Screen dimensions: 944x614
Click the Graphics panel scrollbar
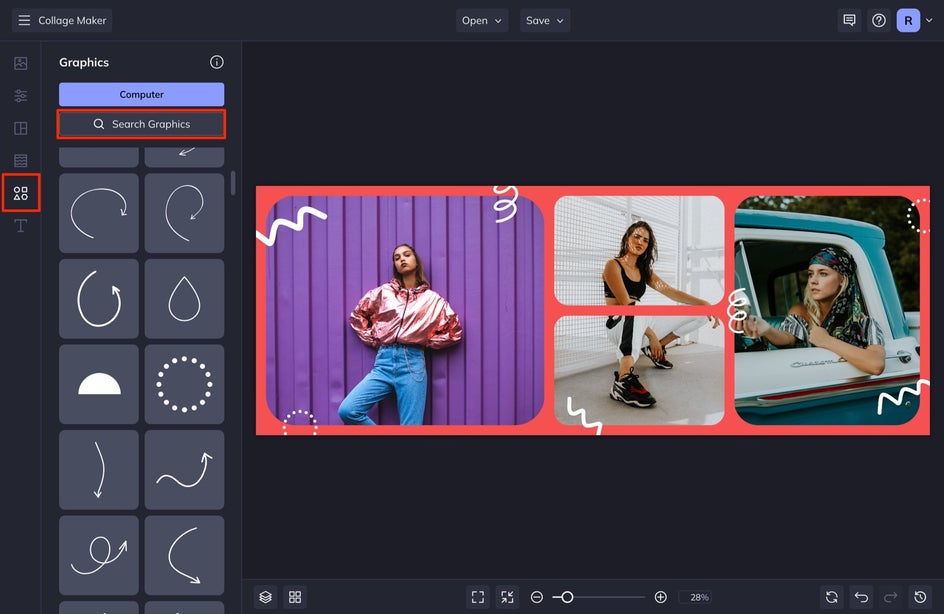233,183
